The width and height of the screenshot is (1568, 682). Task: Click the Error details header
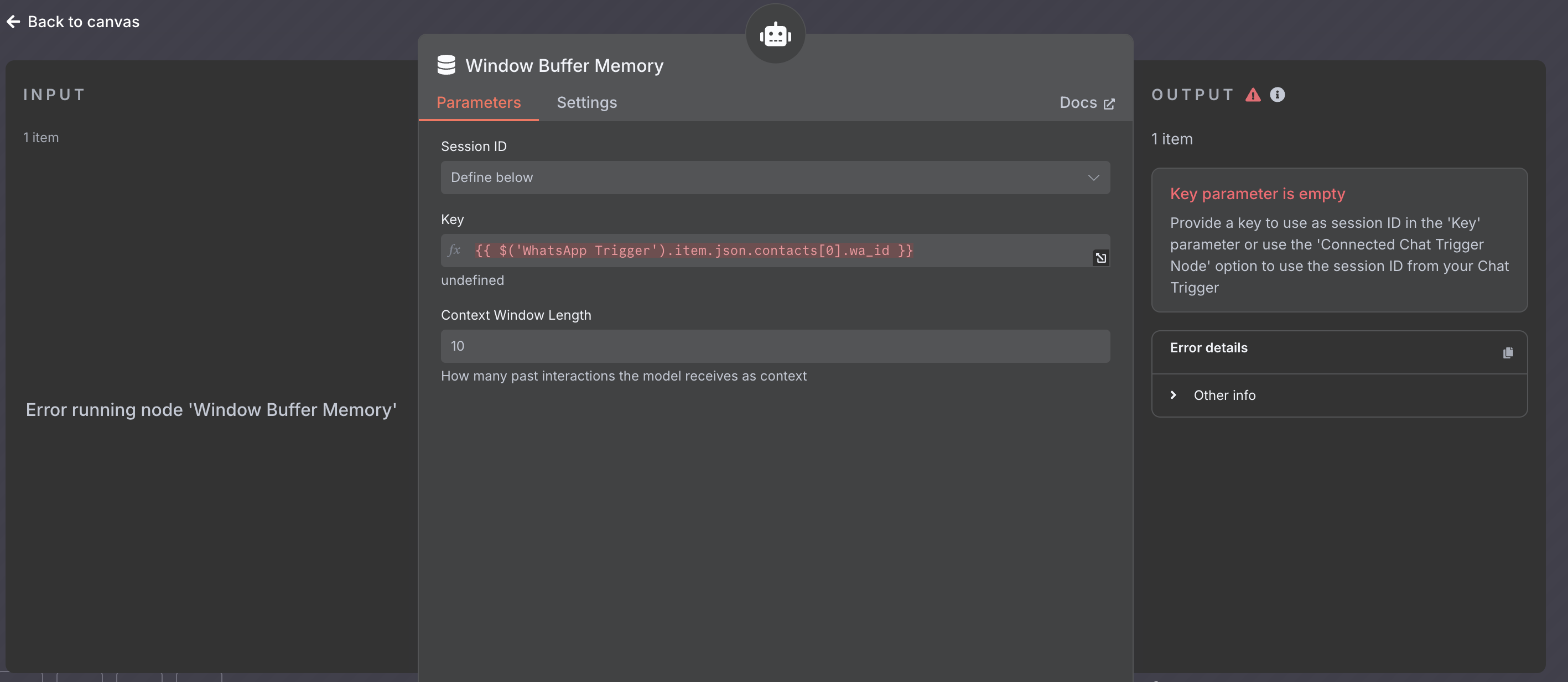(x=1208, y=347)
